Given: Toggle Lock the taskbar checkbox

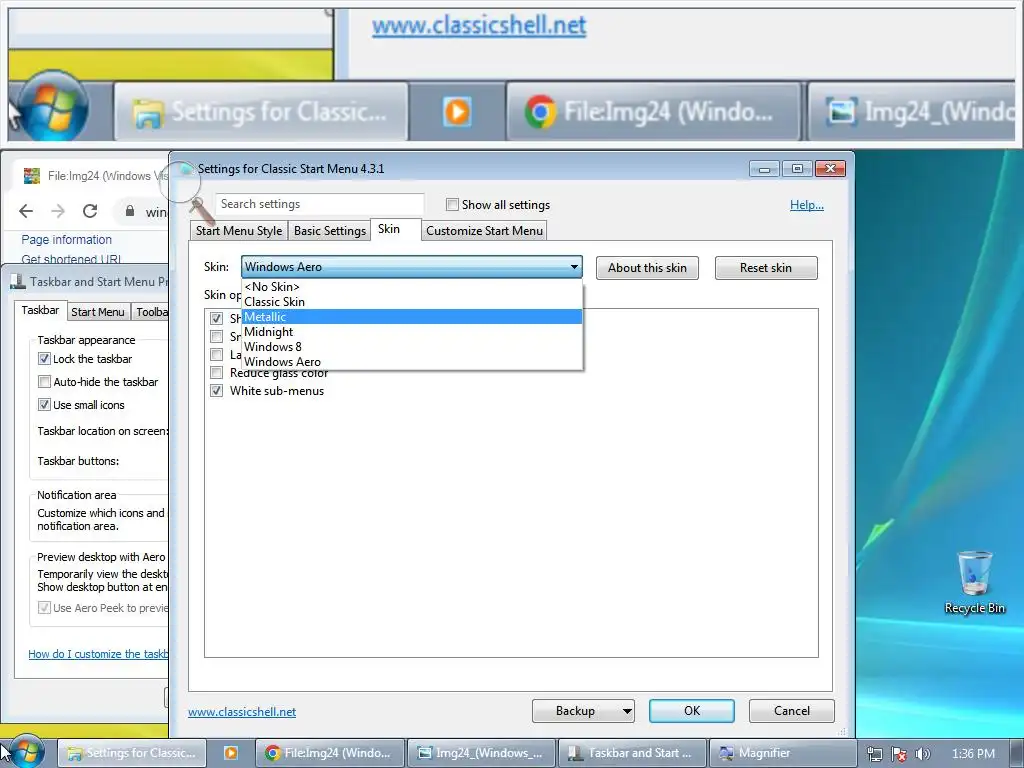Looking at the screenshot, I should pyautogui.click(x=44, y=359).
